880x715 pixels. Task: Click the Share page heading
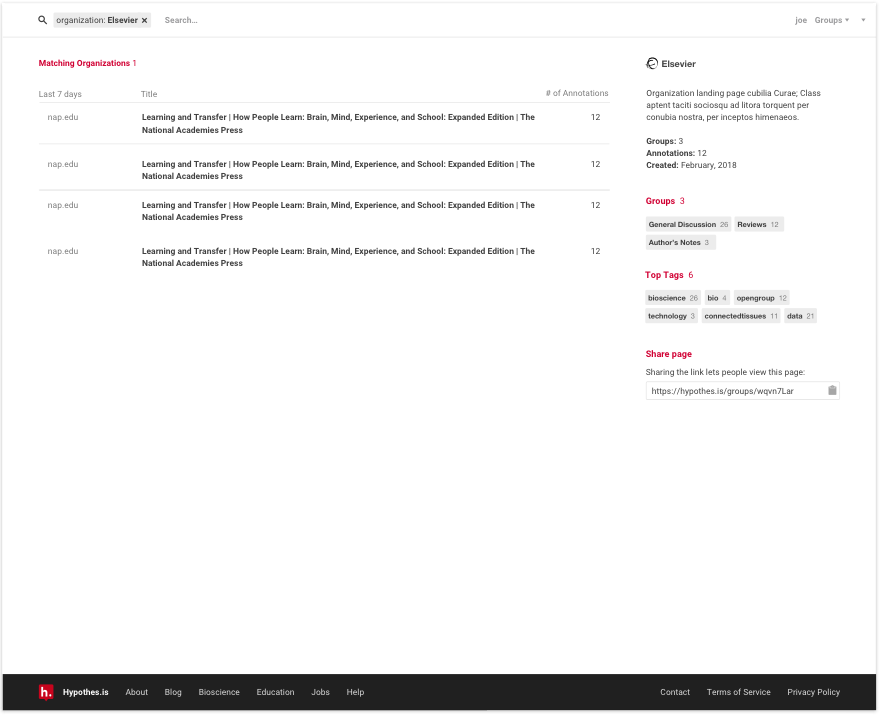[x=668, y=354]
